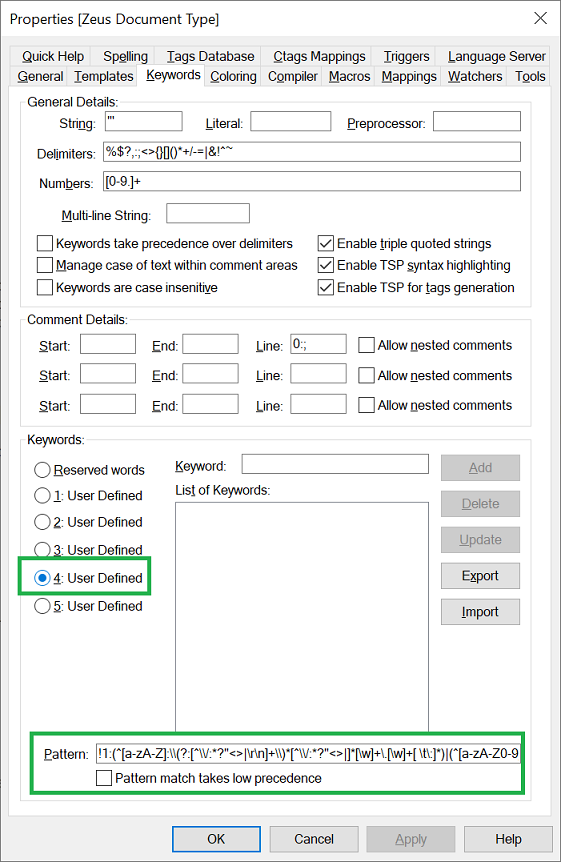Switch to the Tools tab
Image resolution: width=561 pixels, height=862 pixels.
530,76
